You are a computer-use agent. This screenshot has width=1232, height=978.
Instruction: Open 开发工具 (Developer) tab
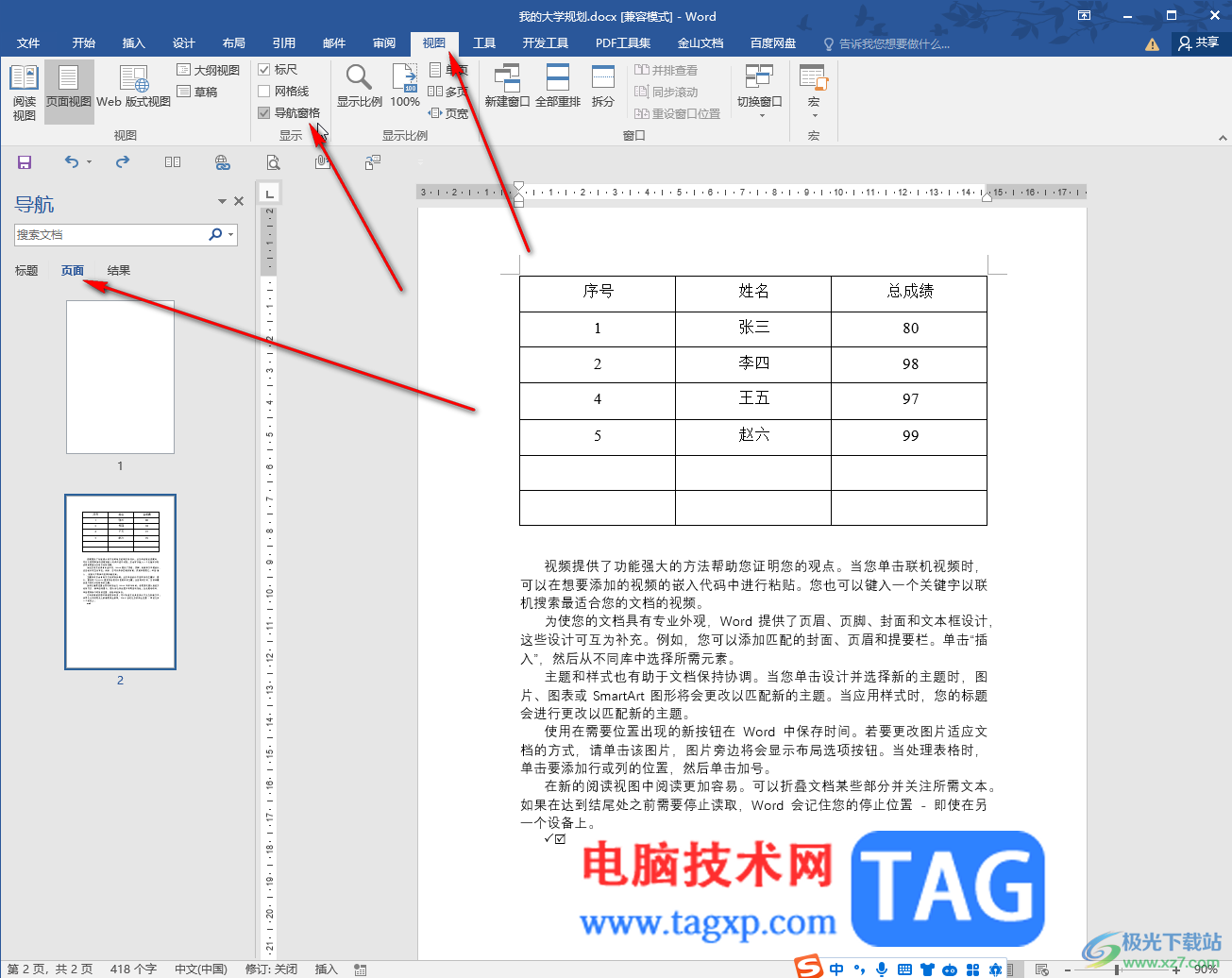[546, 43]
